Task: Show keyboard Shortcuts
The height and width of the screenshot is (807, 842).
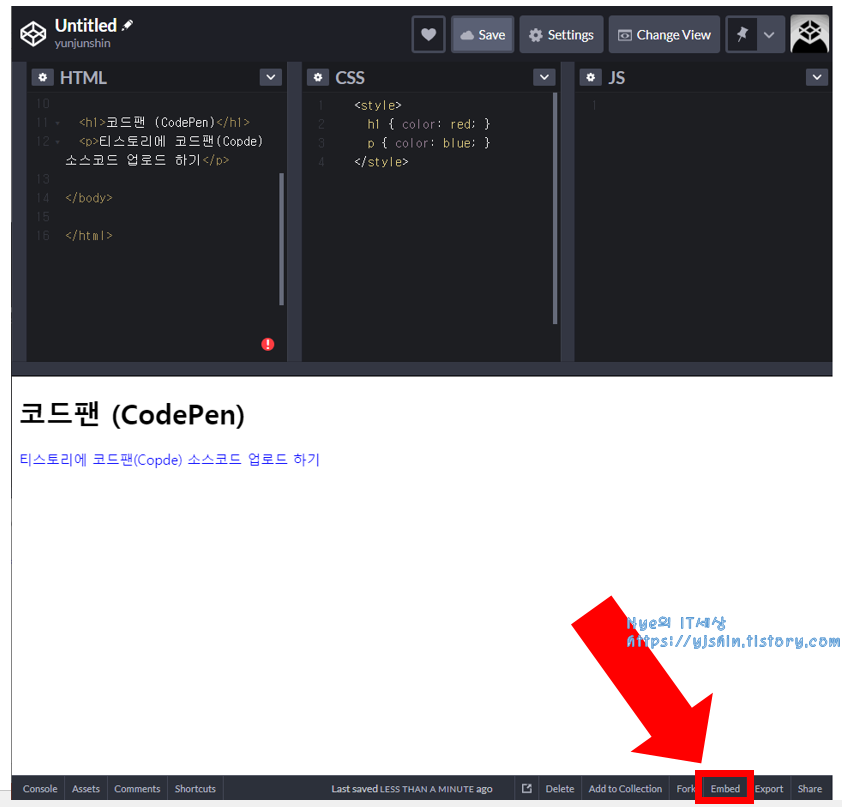Action: (195, 788)
